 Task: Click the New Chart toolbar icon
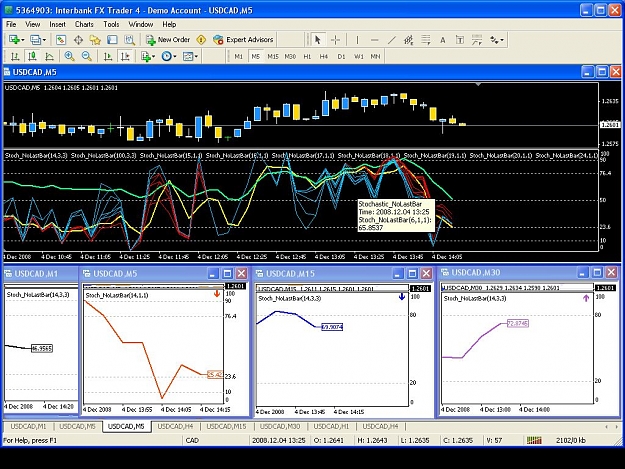14,39
